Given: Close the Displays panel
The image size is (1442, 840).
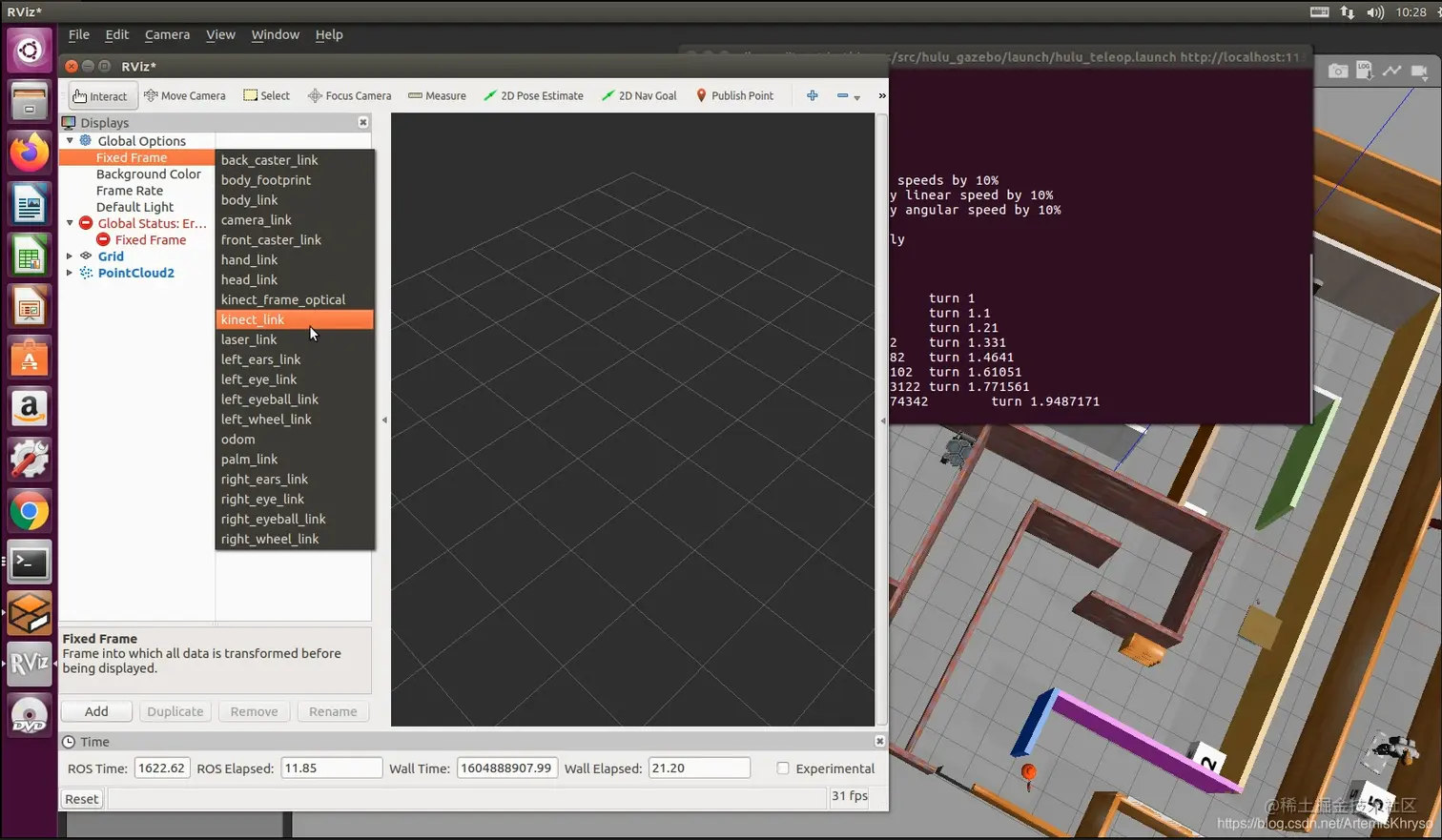Looking at the screenshot, I should (363, 122).
